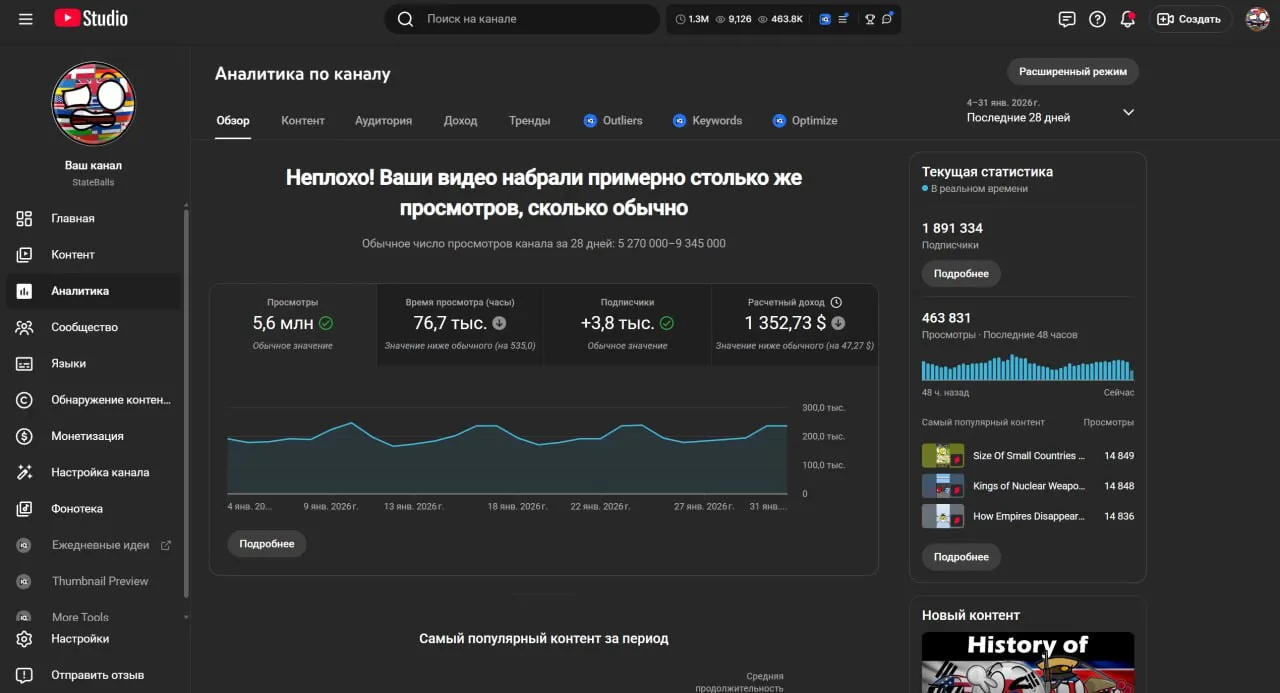This screenshot has height=693, width=1280.
Task: Open the chat bubble icon in extension bar
Action: pos(887,19)
